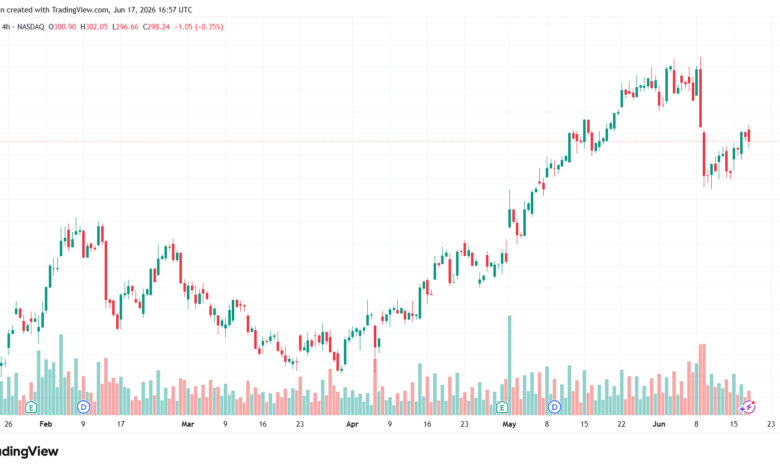Screen dimensions: 780x470
Task: Click the tall red volume bar near Jun 8
Action: 702,379
